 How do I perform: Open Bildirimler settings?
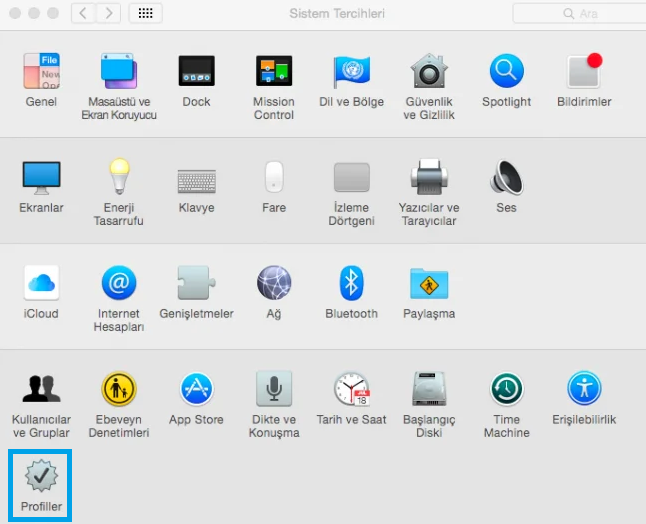click(x=584, y=72)
